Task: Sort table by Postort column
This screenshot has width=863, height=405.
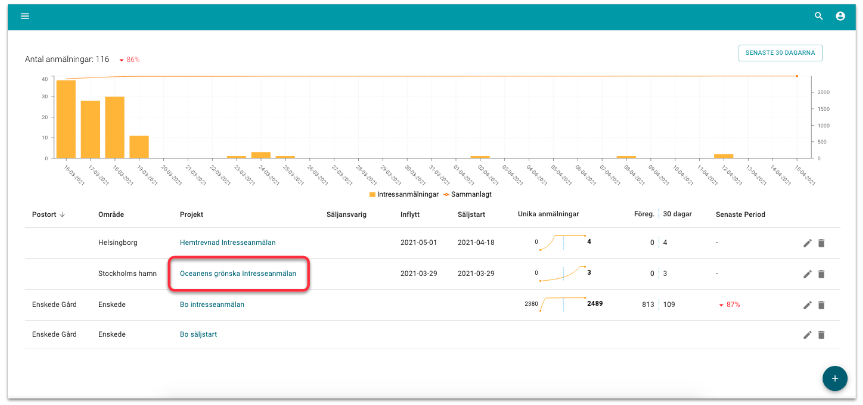Action: (48, 214)
